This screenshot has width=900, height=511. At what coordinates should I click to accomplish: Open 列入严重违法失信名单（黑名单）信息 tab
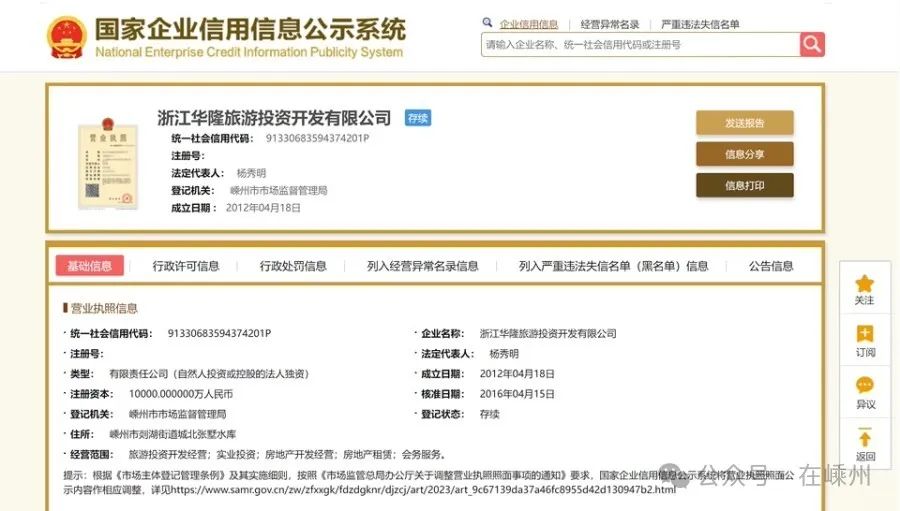pyautogui.click(x=613, y=266)
